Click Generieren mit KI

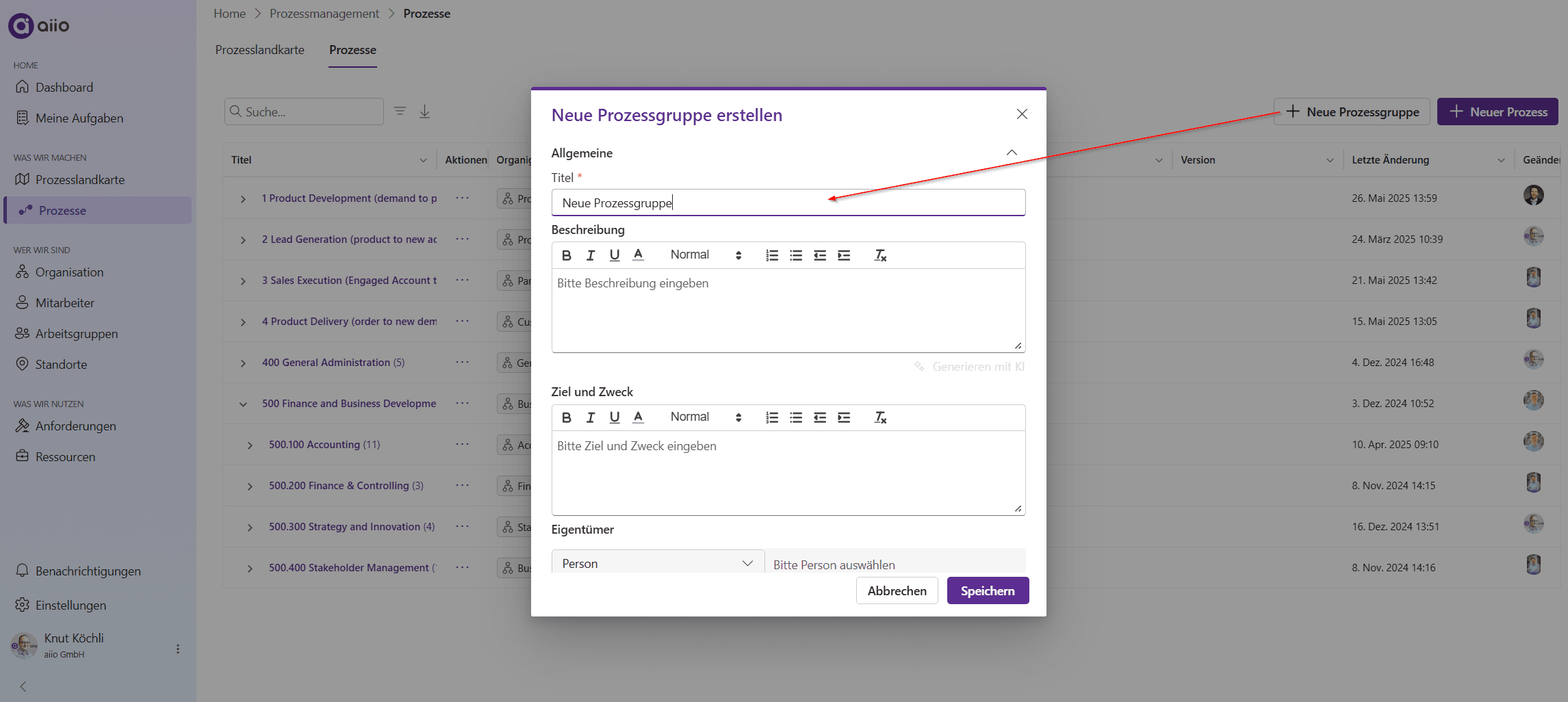pos(969,367)
